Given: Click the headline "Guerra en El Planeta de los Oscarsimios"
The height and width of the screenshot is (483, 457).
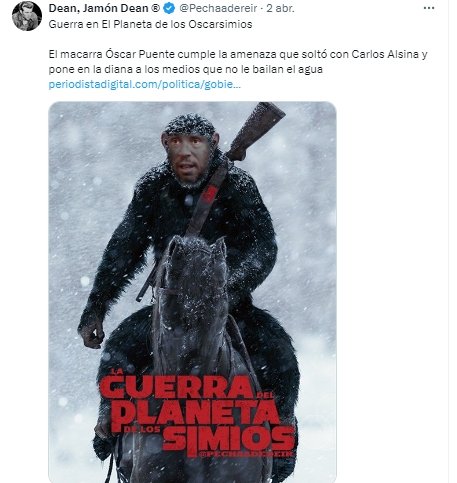Looking at the screenshot, I should (150, 24).
